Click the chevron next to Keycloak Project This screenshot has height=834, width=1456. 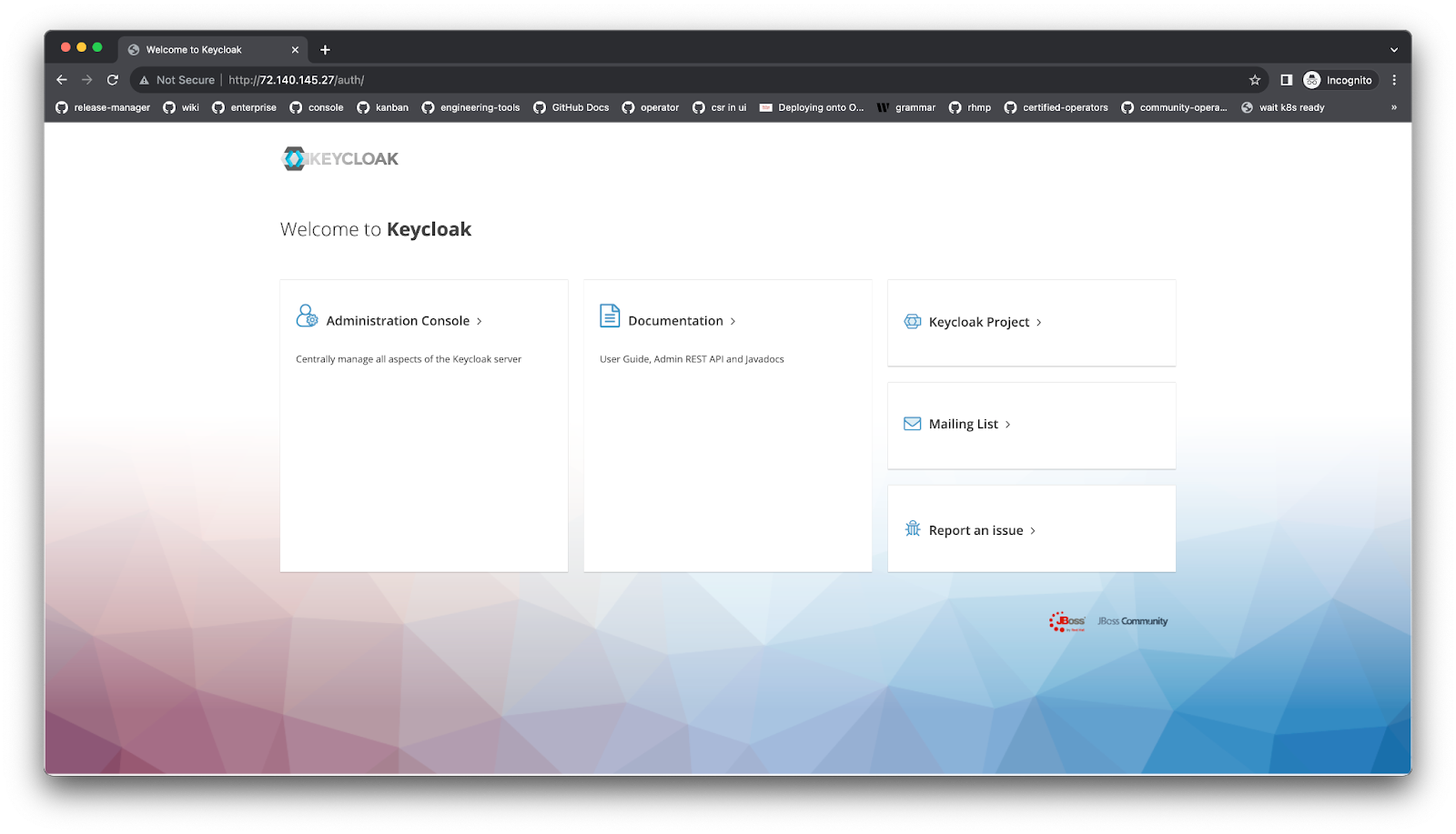coord(1038,323)
